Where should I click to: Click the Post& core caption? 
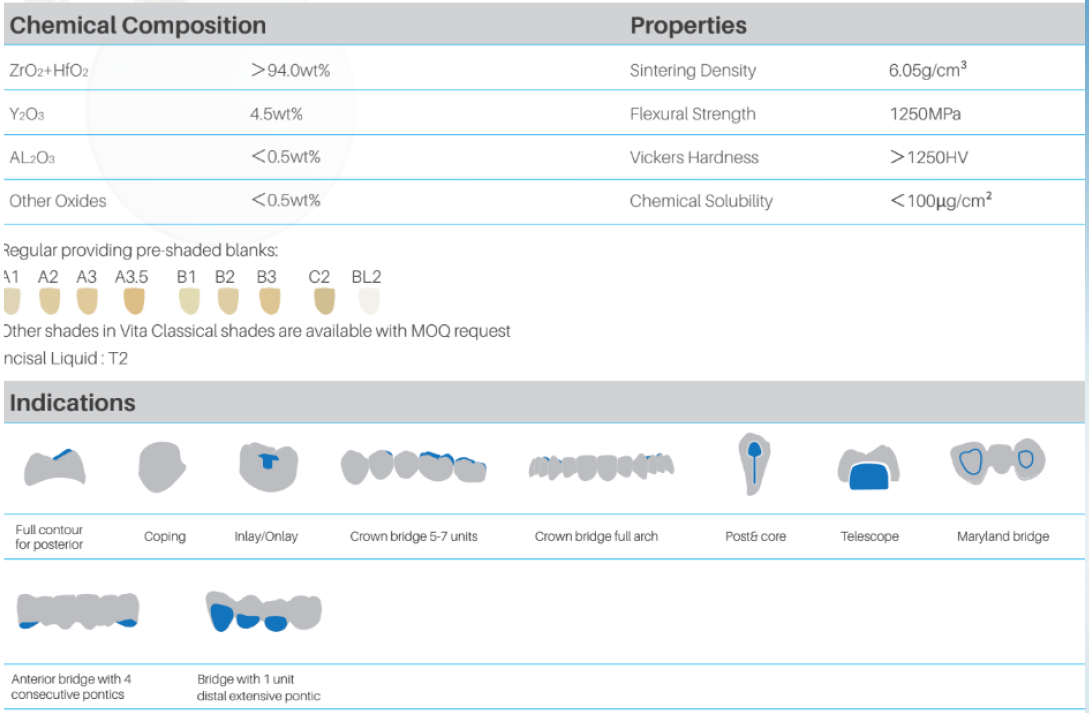[x=756, y=537]
